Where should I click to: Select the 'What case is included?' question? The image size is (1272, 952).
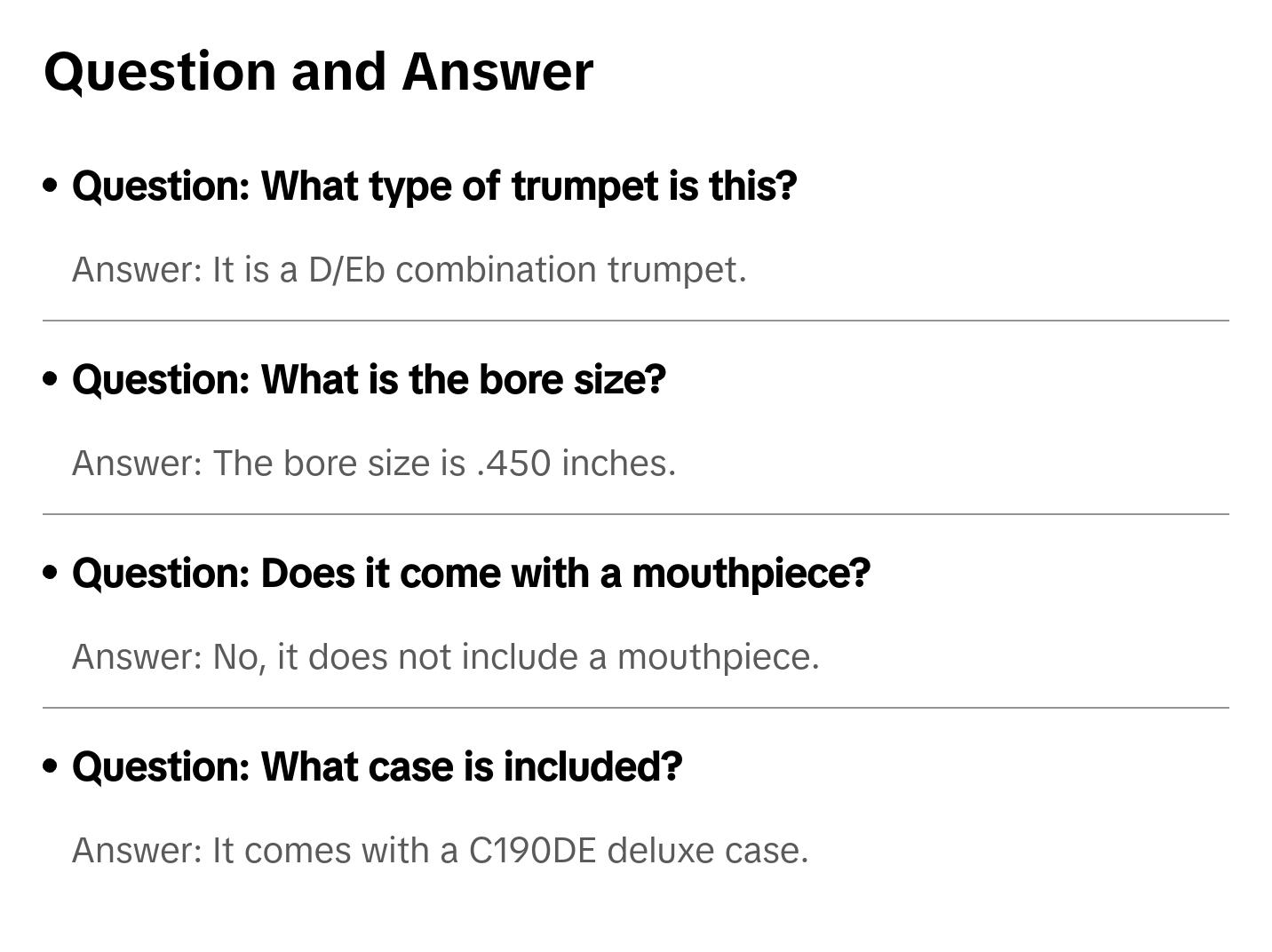tap(377, 767)
